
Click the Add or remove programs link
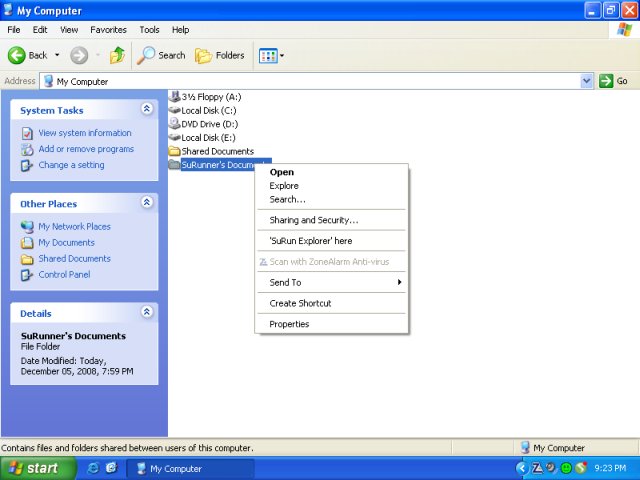(86, 149)
